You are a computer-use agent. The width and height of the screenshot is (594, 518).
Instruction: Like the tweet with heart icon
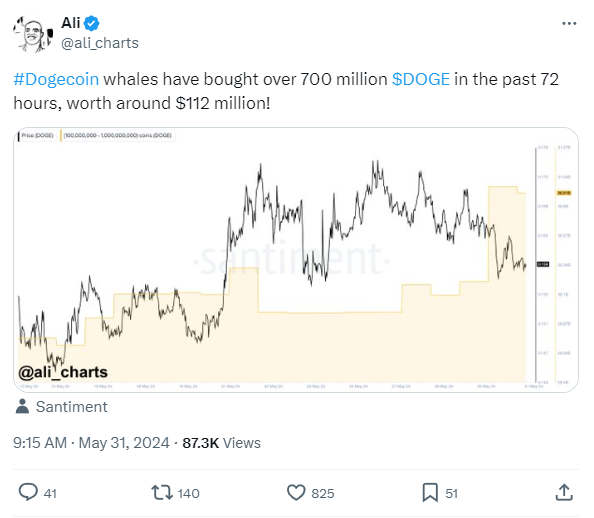click(x=296, y=493)
